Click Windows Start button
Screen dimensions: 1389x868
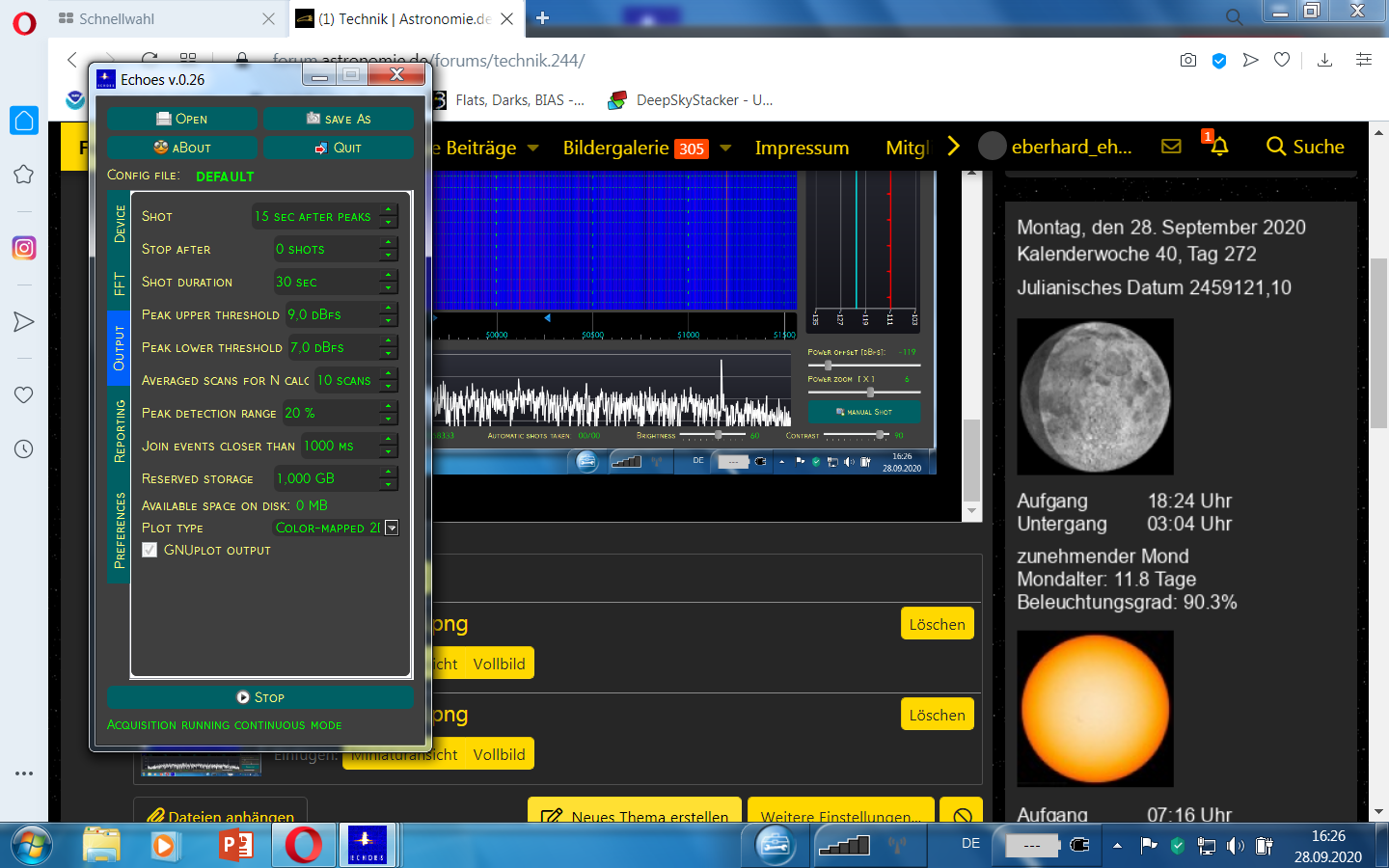tap(31, 846)
